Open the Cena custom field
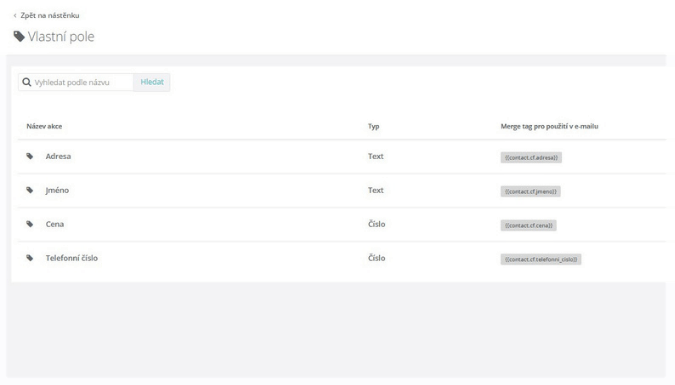This screenshot has width=675, height=385. pyautogui.click(x=55, y=224)
